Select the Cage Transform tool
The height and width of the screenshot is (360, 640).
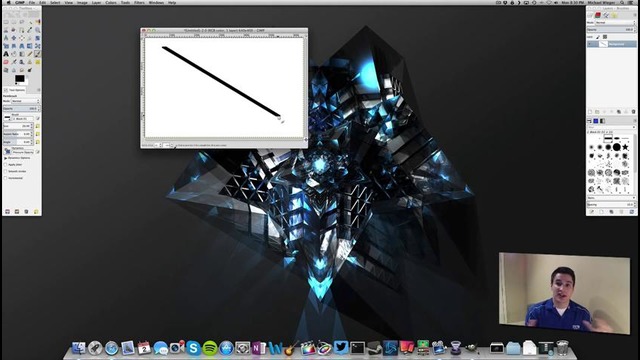[x=38, y=46]
